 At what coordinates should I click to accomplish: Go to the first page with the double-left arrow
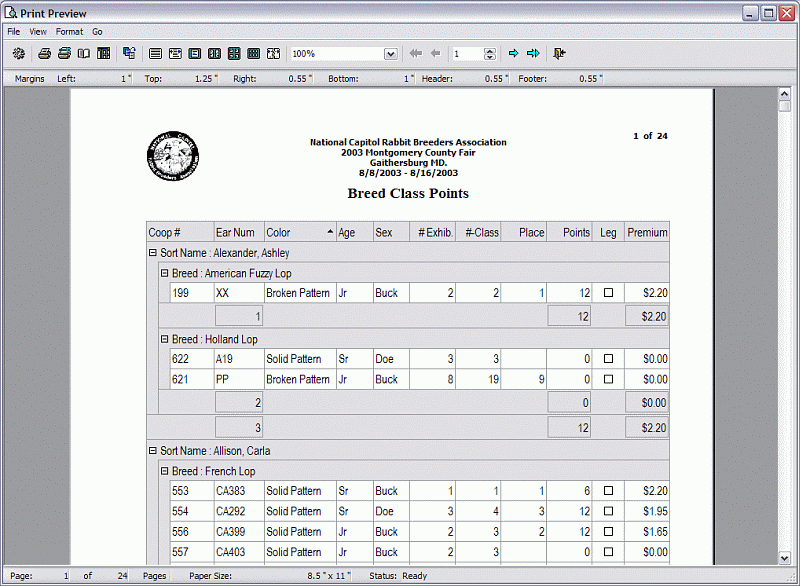tap(416, 53)
